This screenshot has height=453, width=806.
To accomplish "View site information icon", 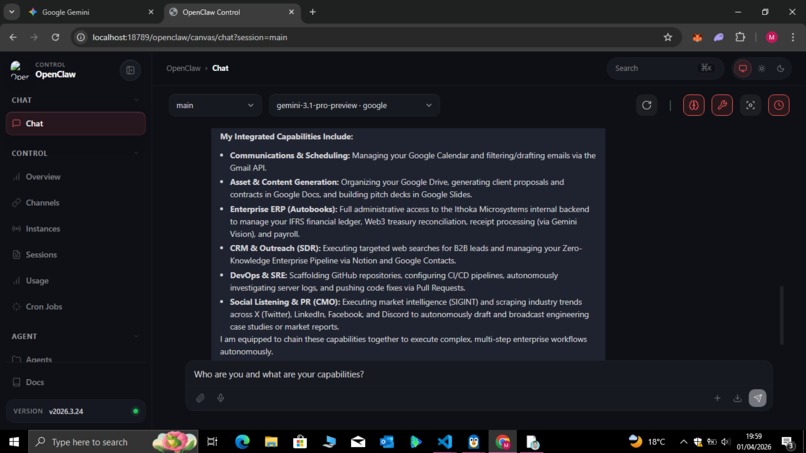I will (x=81, y=37).
